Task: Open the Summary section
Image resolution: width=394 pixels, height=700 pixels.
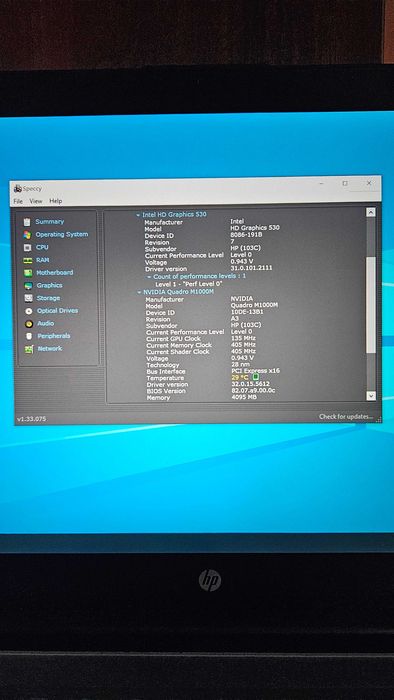Action: (50, 221)
